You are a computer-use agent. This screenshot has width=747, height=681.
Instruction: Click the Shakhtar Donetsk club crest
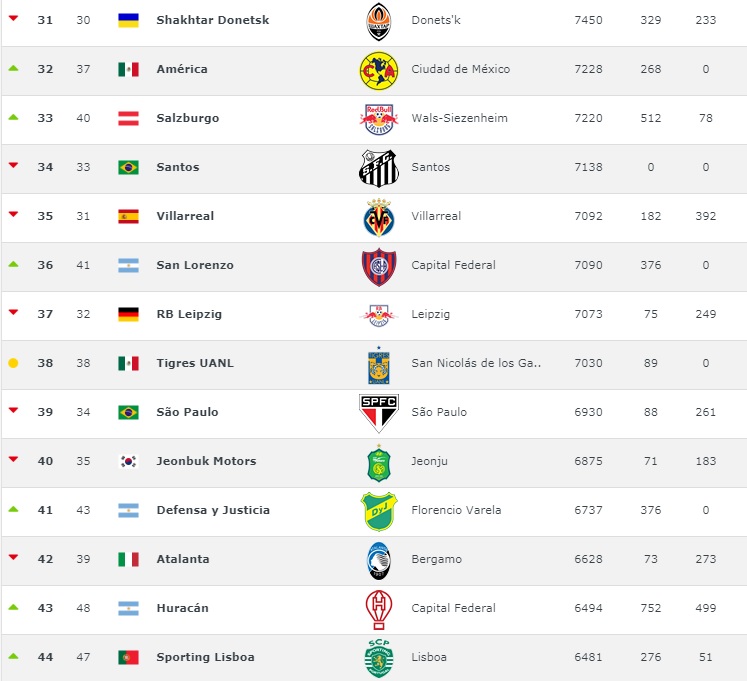click(x=379, y=21)
